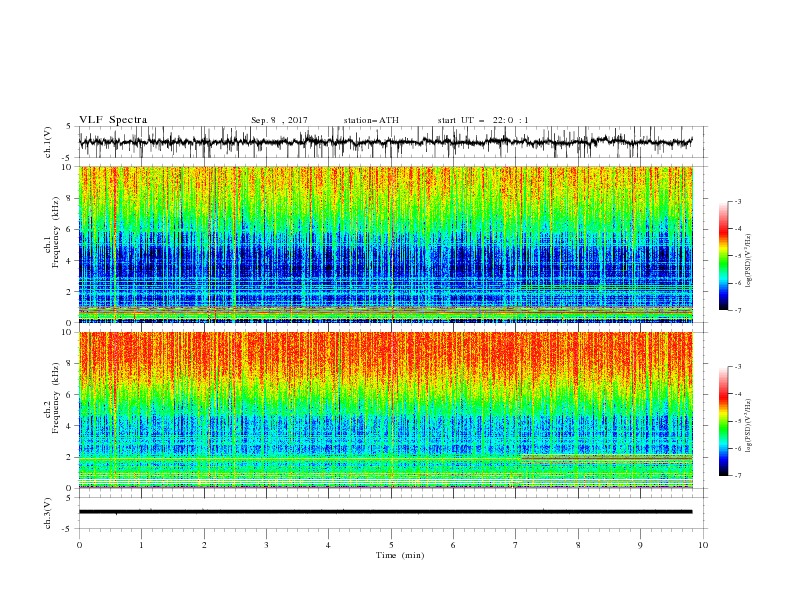Image resolution: width=792 pixels, height=612 pixels.
Task: Click the "VLF Spectra" title text
Action: pyautogui.click(x=113, y=120)
